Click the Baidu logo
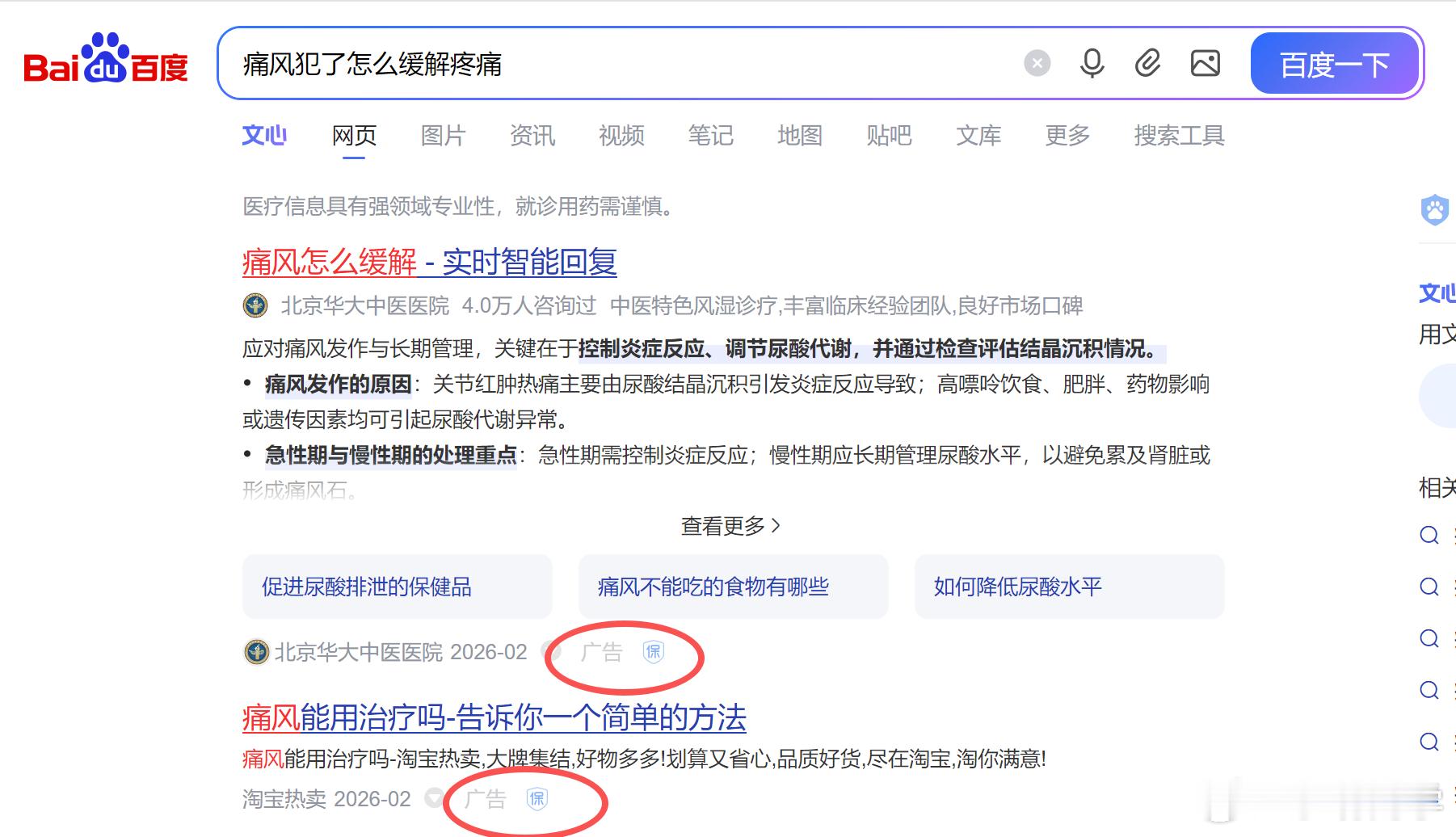The height and width of the screenshot is (837, 1456). [x=106, y=59]
